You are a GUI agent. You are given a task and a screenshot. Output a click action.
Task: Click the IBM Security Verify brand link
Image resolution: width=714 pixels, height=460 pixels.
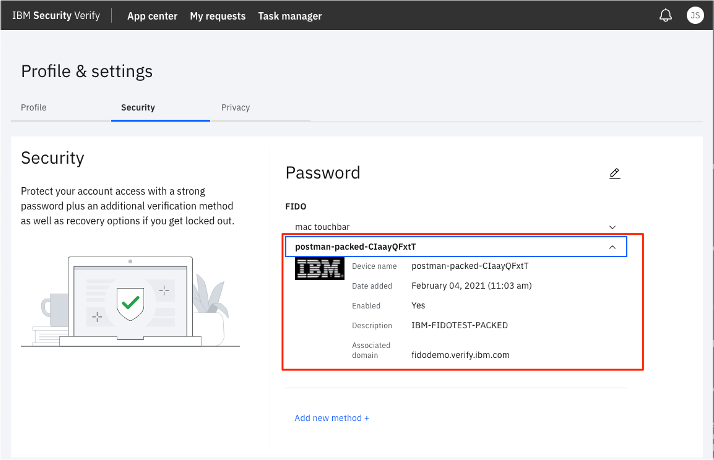pyautogui.click(x=56, y=15)
